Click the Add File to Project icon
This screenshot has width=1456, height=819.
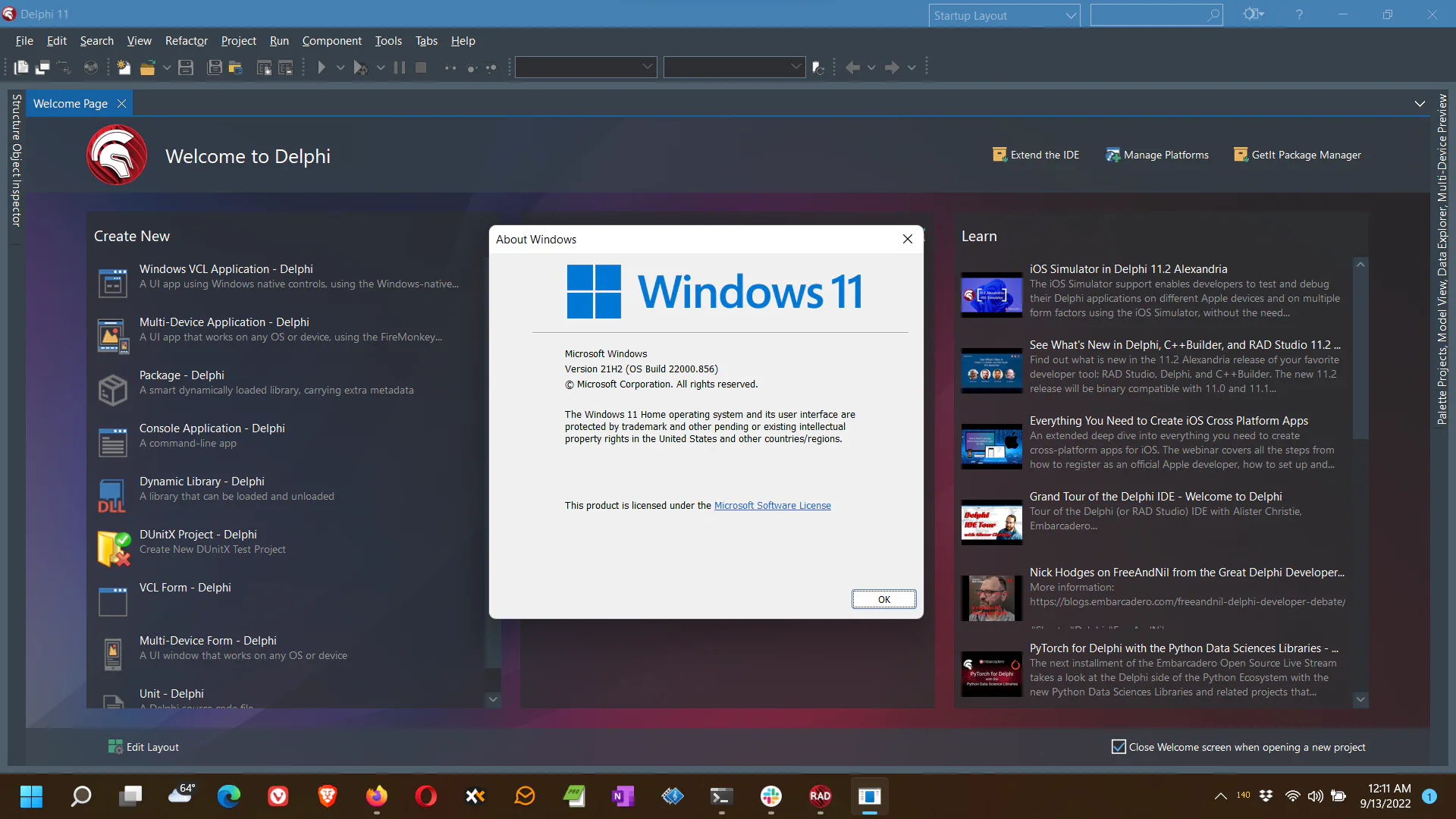coord(264,67)
